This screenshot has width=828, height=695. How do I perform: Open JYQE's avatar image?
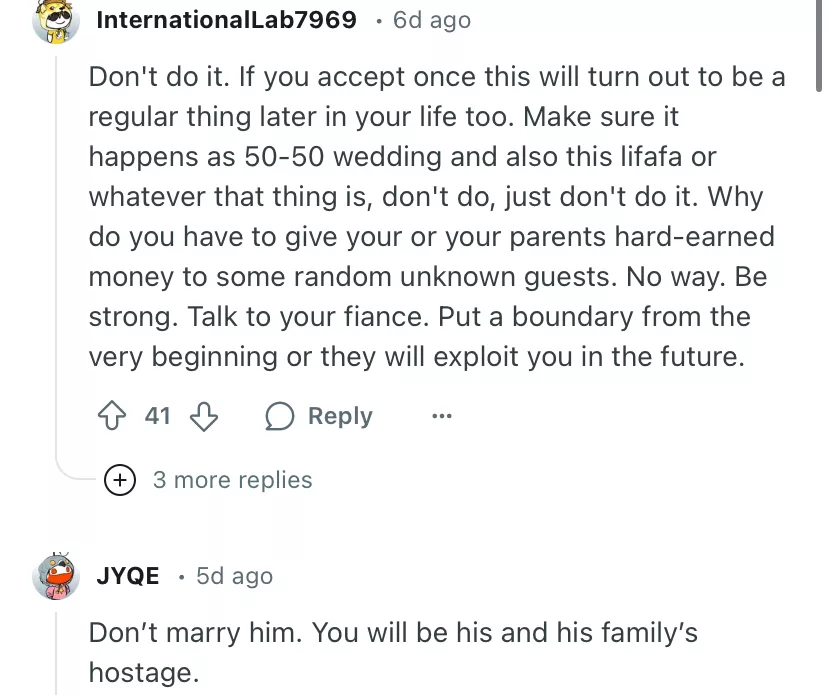56,576
